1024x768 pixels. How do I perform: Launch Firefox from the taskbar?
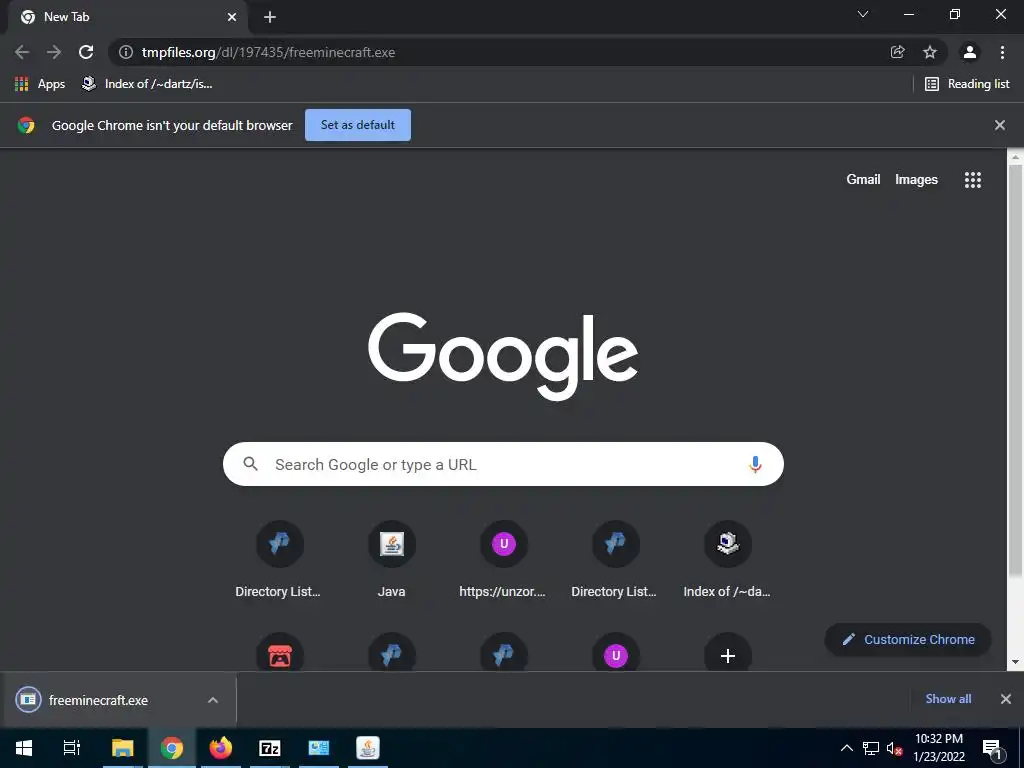[x=221, y=748]
